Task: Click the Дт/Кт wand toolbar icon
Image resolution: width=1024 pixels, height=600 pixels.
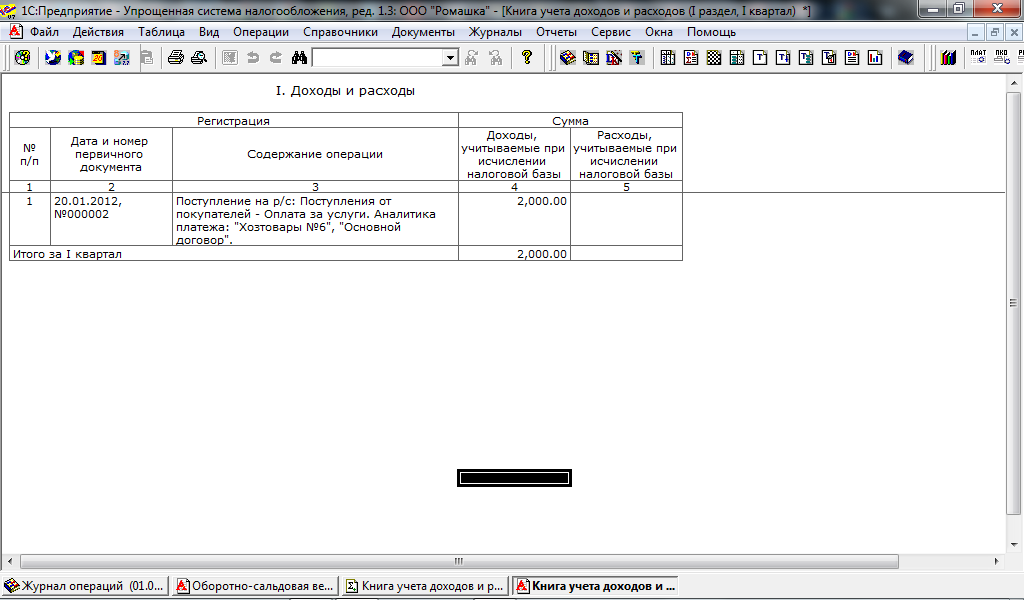Action: (614, 58)
